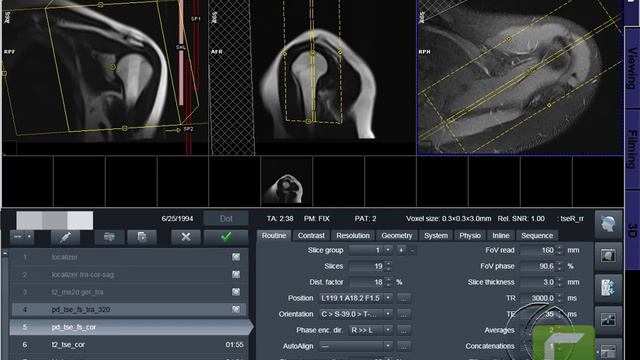Select the localizer tra-cor-sag row

point(128,274)
